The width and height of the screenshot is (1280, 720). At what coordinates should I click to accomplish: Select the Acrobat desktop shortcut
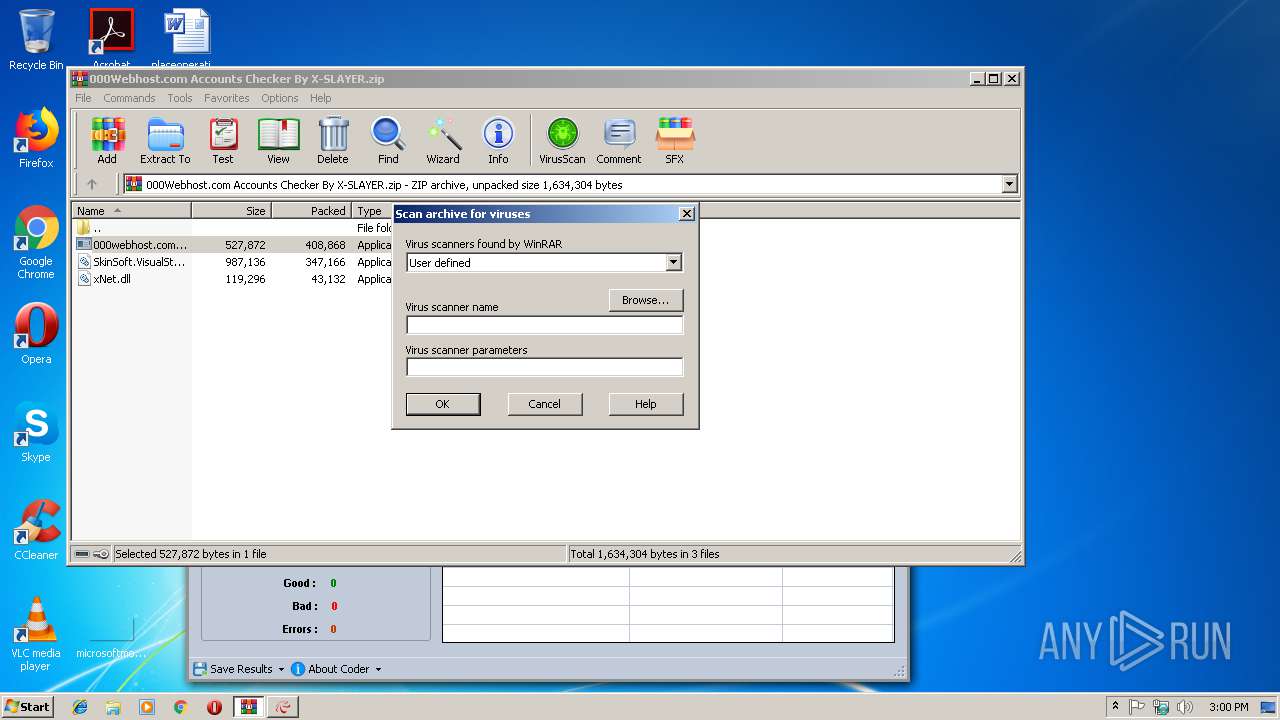(x=111, y=38)
